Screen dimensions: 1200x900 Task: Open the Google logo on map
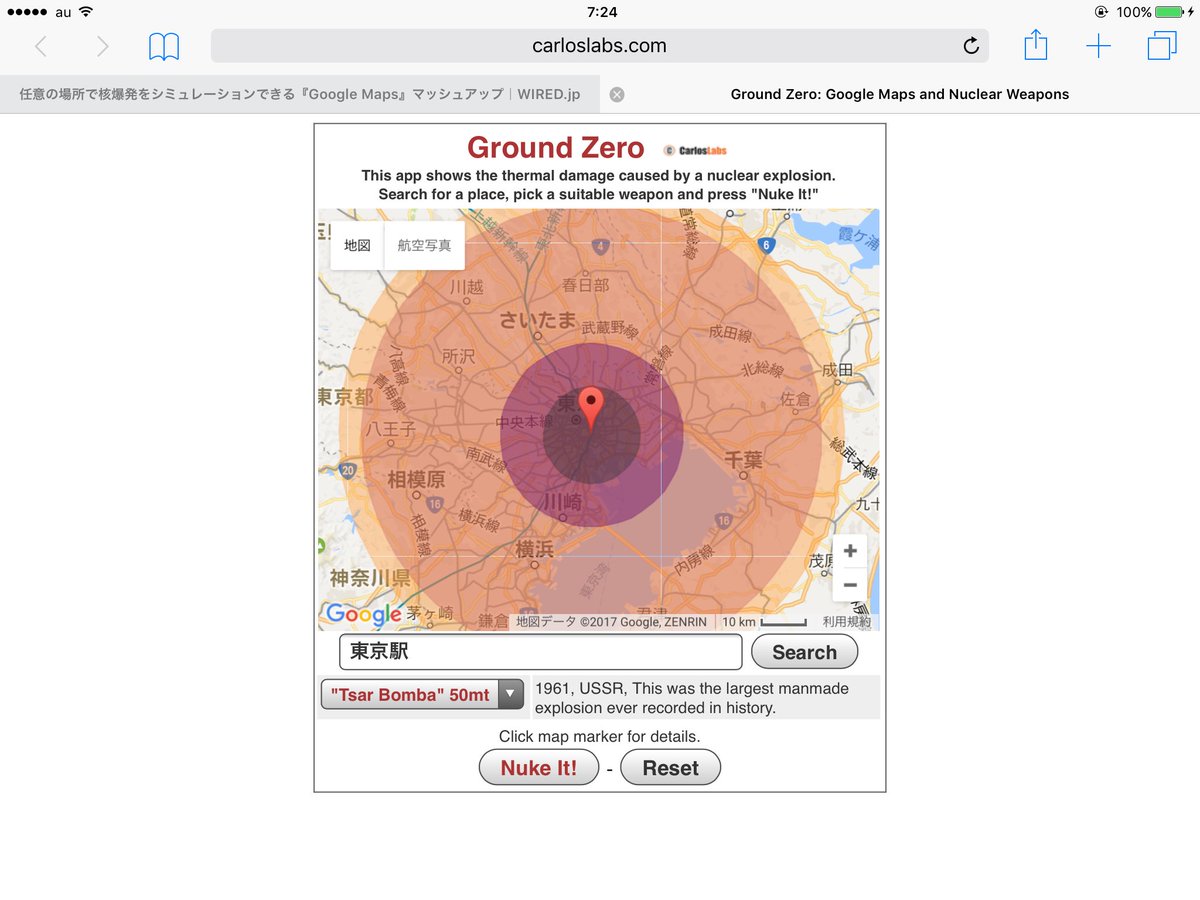pyautogui.click(x=363, y=614)
